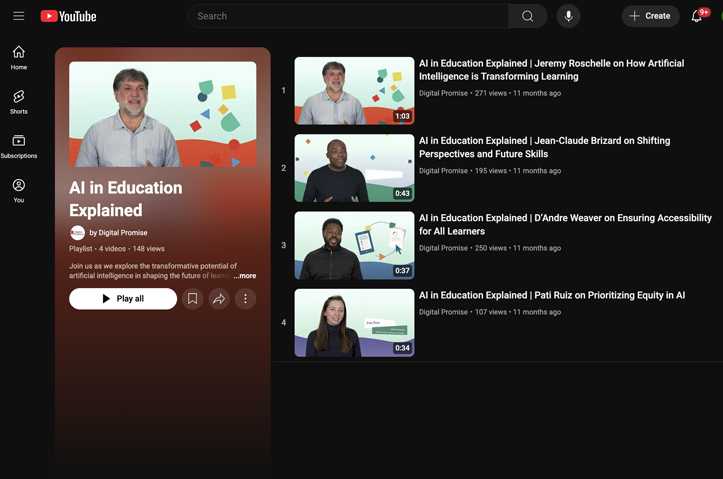The image size is (723, 479).
Task: Click the YouTube logo
Action: pyautogui.click(x=68, y=16)
